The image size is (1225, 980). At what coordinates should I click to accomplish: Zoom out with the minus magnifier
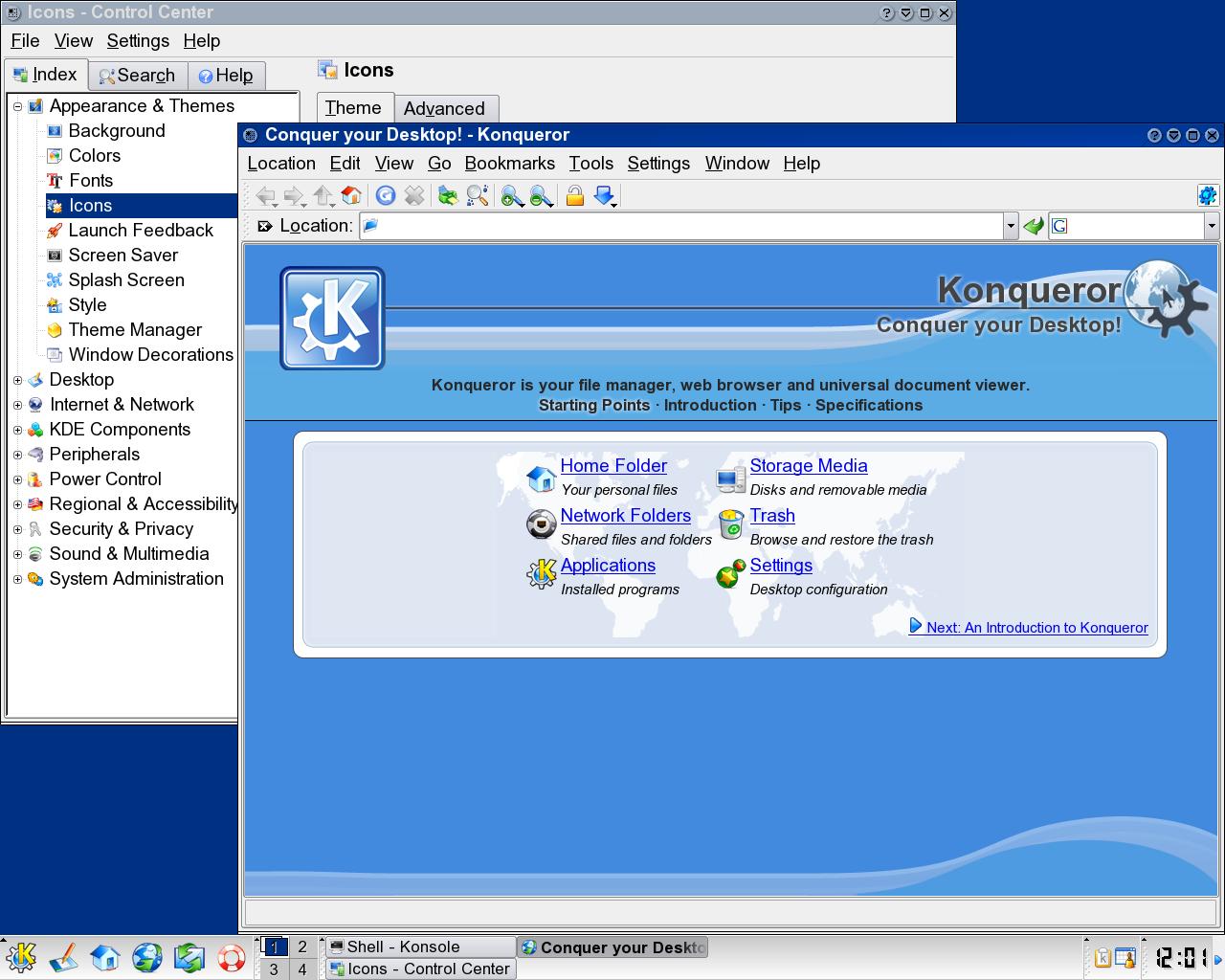coord(541,196)
